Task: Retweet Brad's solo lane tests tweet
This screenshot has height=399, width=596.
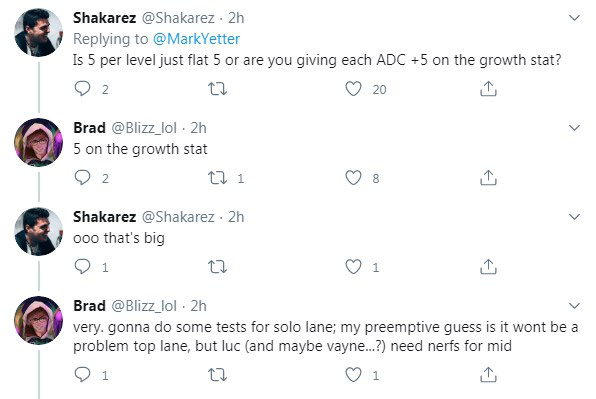Action: 217,375
